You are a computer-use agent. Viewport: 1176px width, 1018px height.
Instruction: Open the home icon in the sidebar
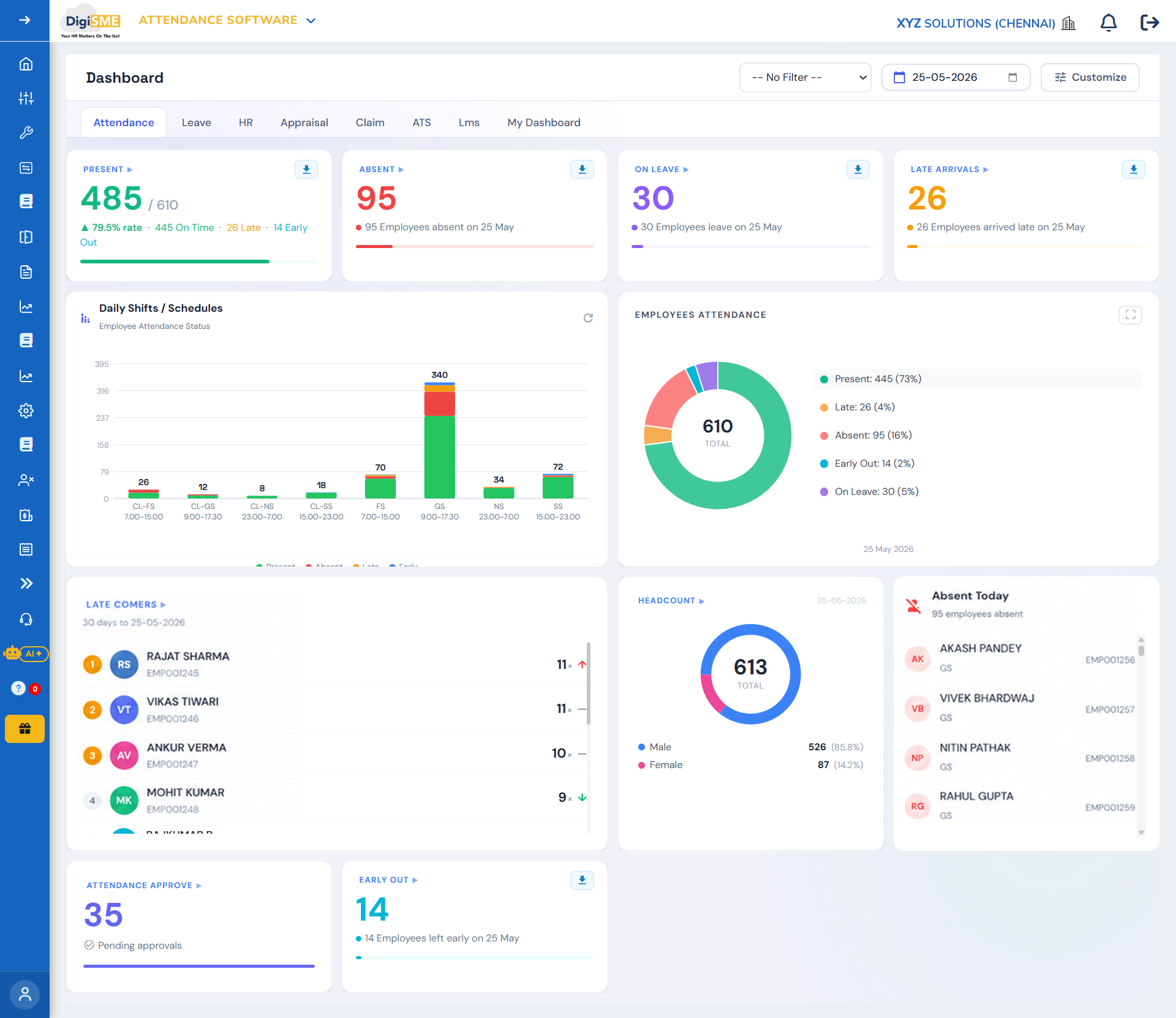(x=26, y=64)
